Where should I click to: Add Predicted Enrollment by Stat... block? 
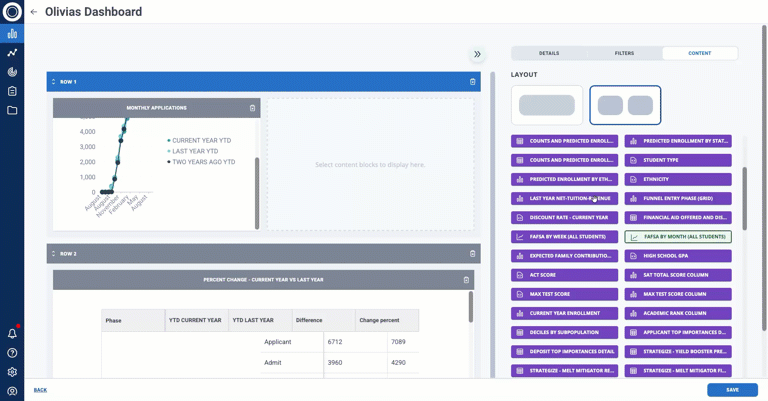(x=678, y=141)
